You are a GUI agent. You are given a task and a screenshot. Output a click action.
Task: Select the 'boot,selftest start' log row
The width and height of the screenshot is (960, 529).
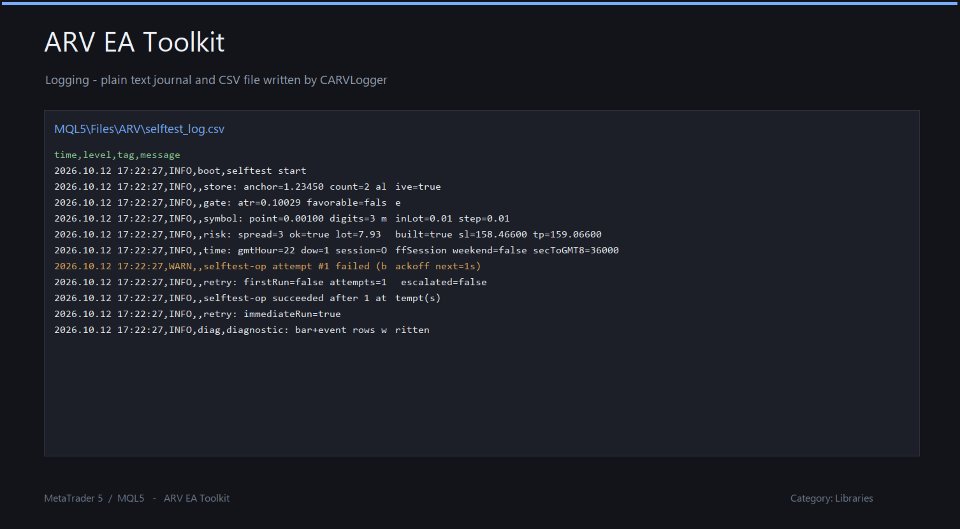point(180,171)
